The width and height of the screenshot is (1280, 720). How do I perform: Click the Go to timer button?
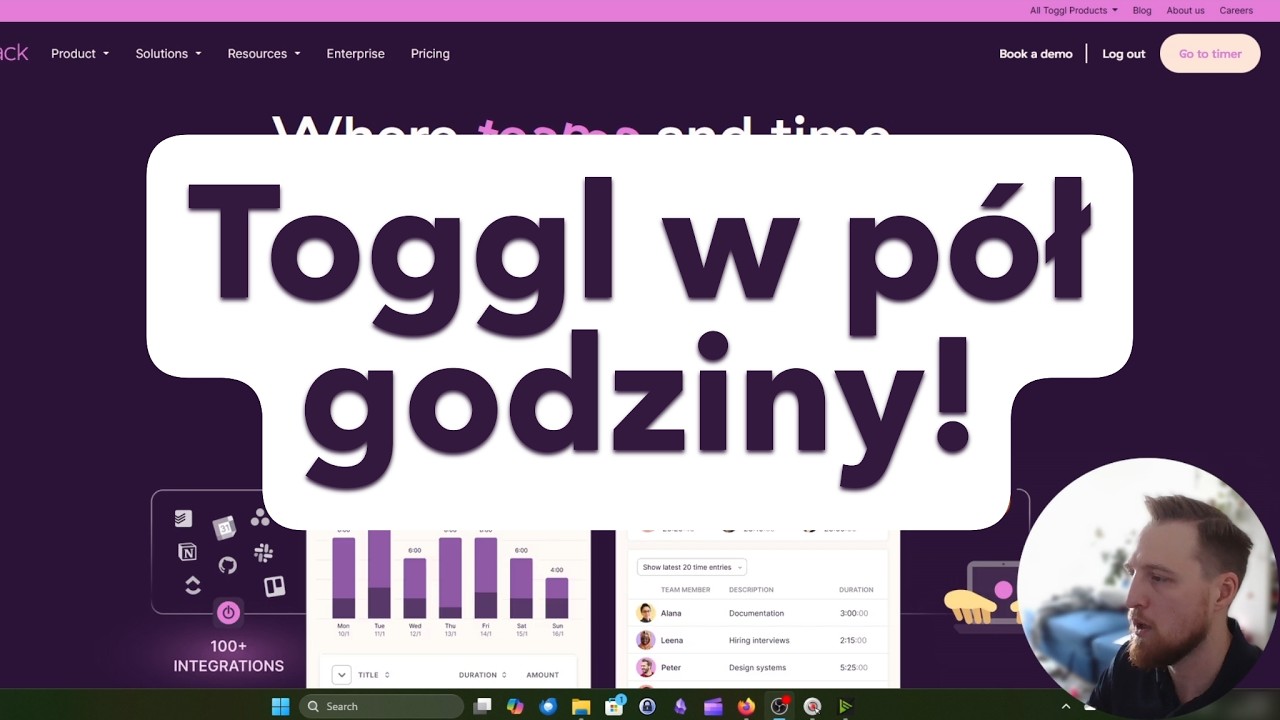pyautogui.click(x=1210, y=54)
